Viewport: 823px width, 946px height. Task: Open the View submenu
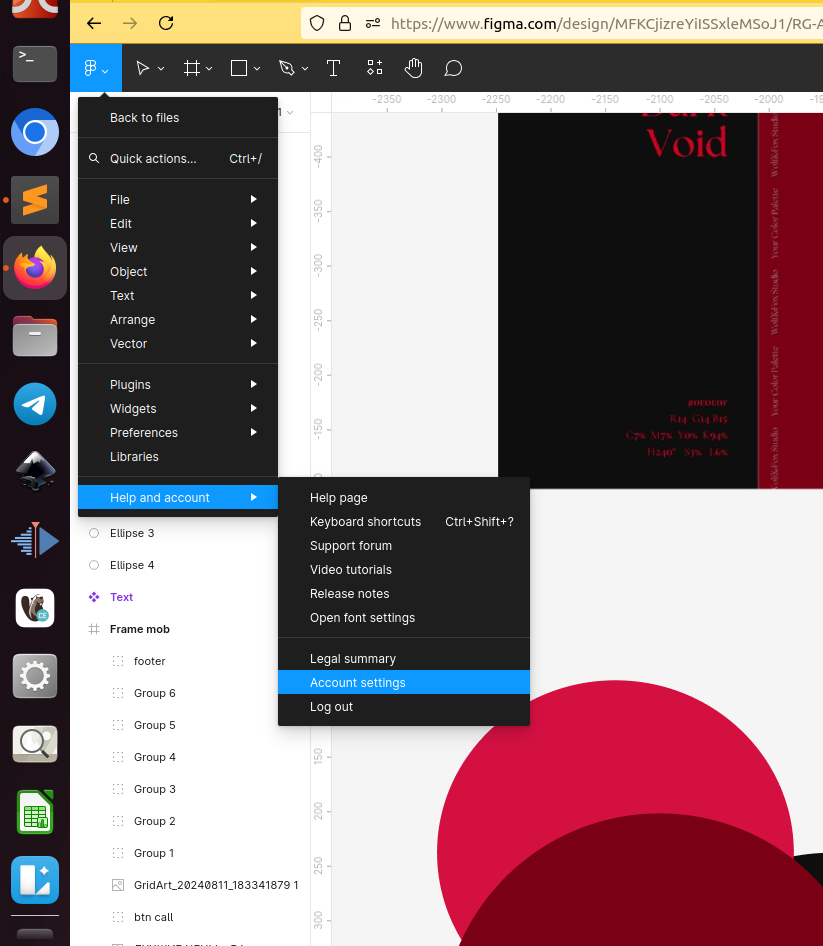point(178,248)
